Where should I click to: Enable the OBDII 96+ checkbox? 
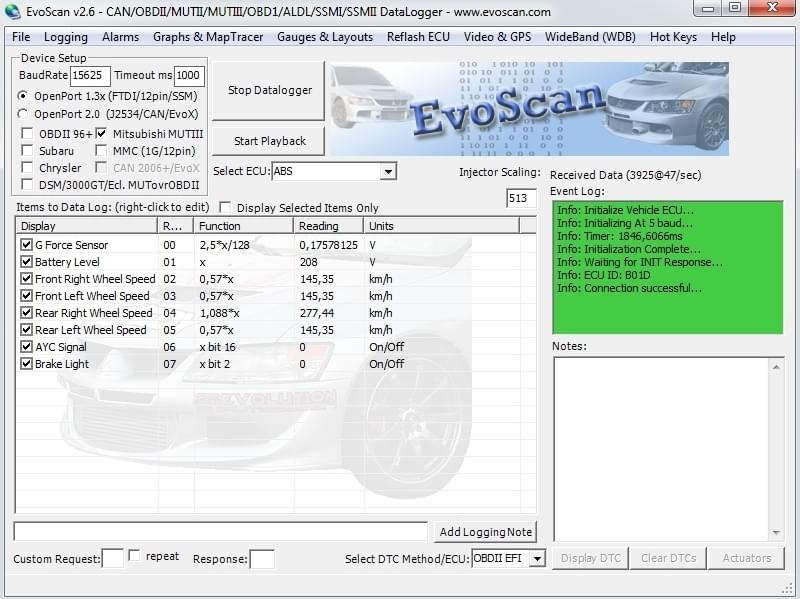pos(27,134)
